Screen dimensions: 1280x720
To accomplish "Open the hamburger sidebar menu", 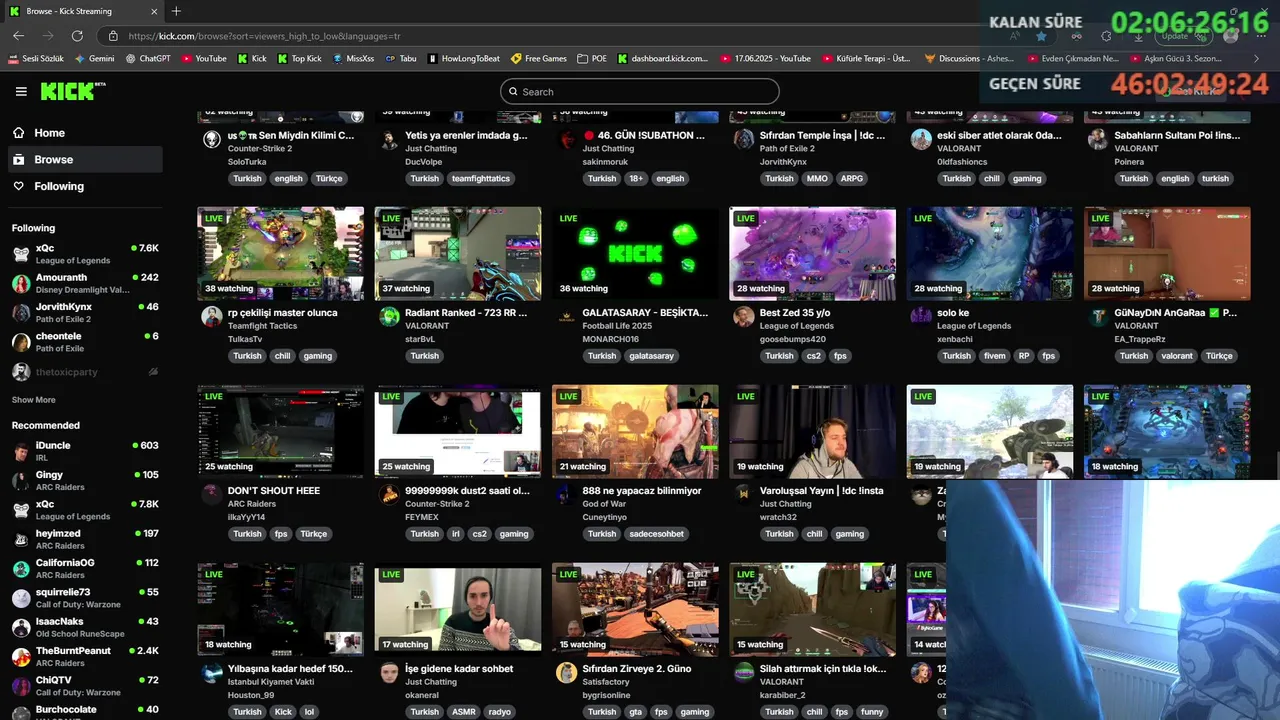I will click(21, 91).
